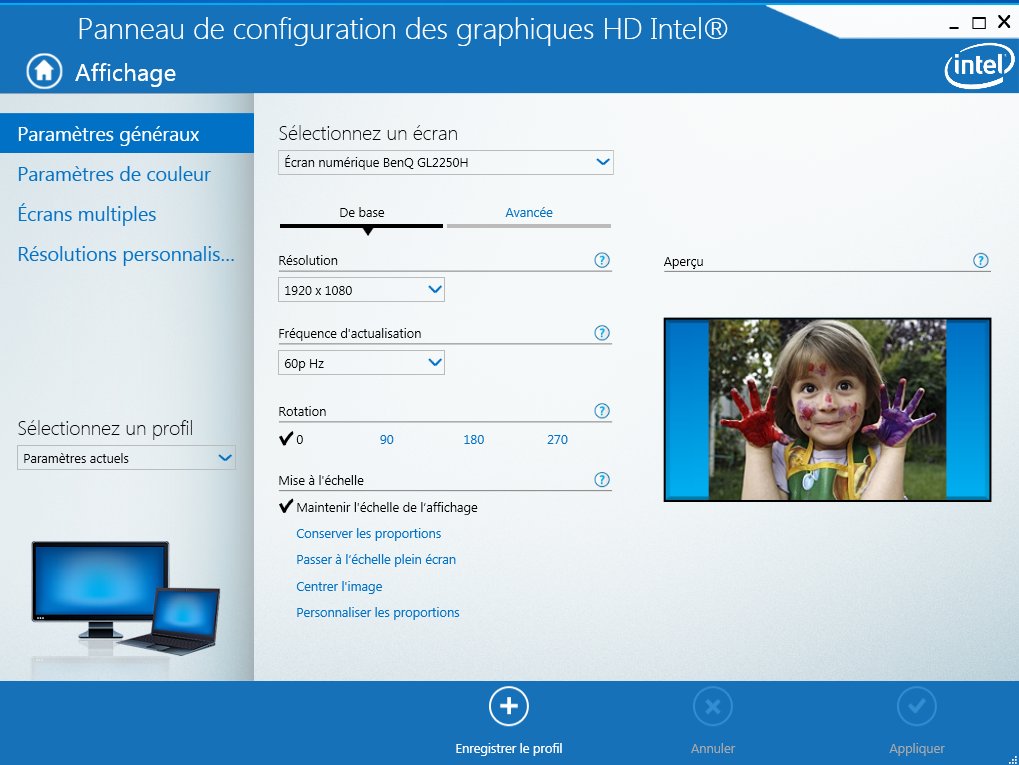The height and width of the screenshot is (765, 1019).
Task: Open the Aperçu help icon
Action: (980, 259)
